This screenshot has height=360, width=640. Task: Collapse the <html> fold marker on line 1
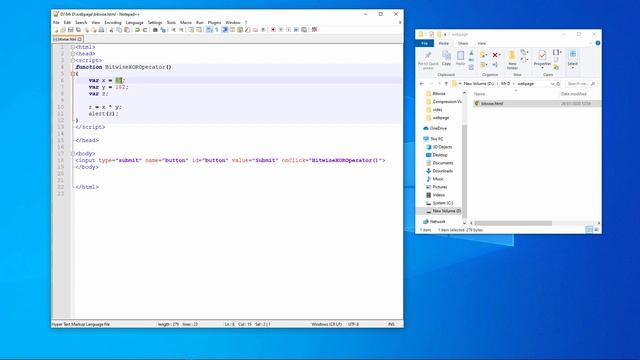click(73, 47)
